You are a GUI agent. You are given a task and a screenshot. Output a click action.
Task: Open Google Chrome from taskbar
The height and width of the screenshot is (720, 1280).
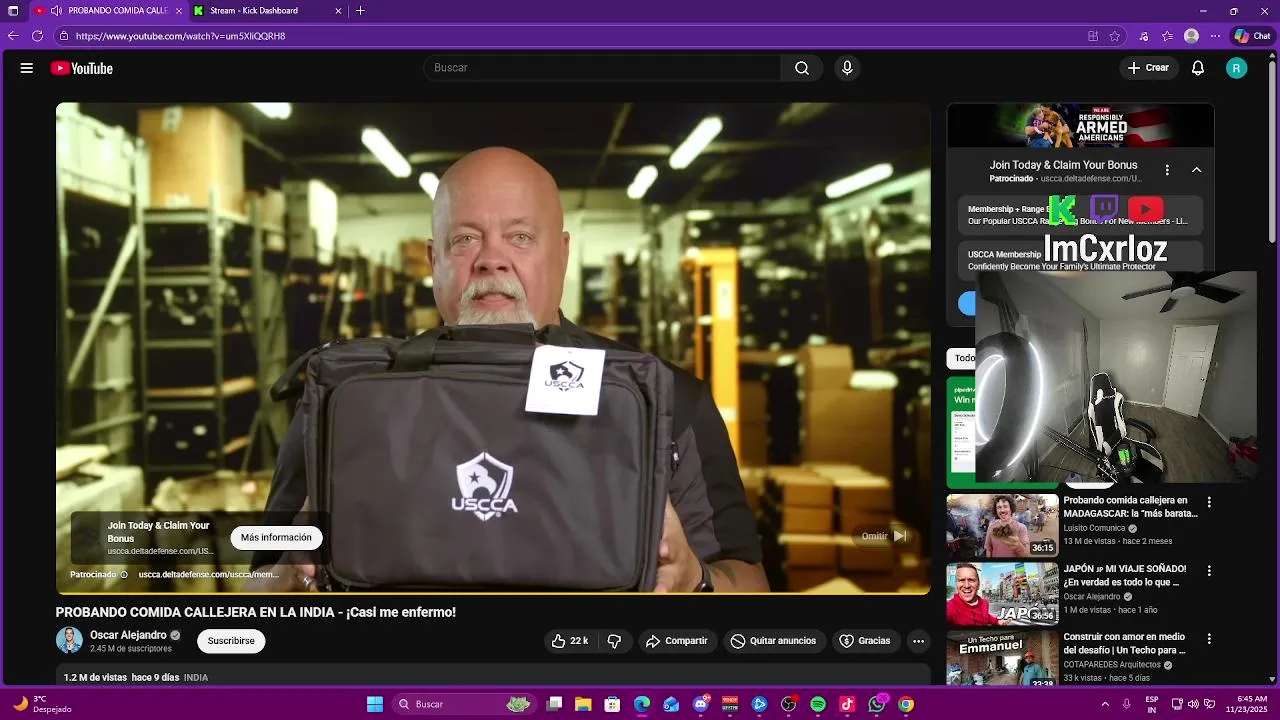(x=906, y=704)
